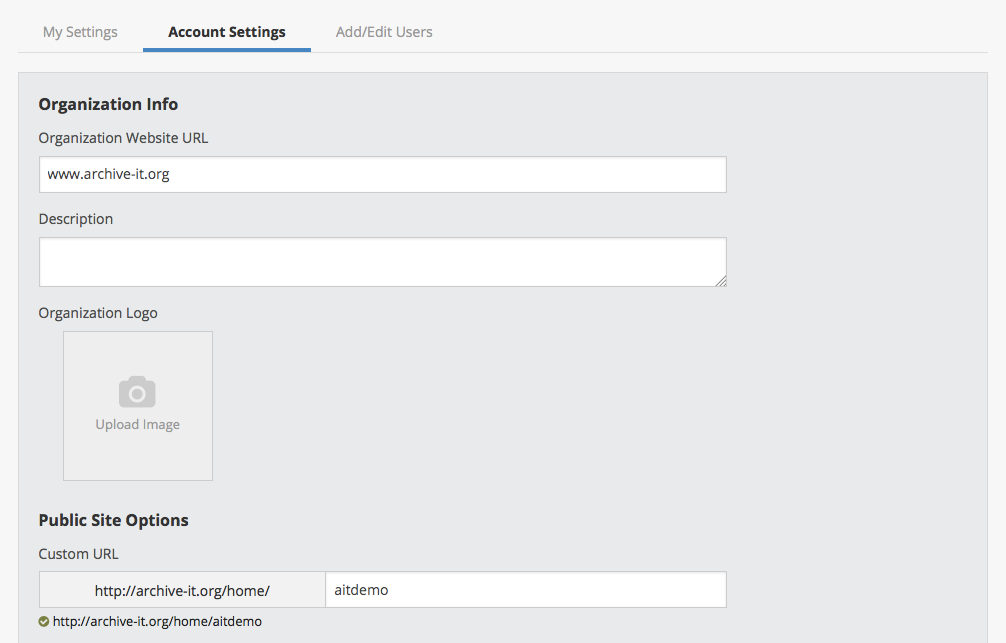
Task: Click the Custom URL field containing aitdemo
Action: [x=525, y=590]
